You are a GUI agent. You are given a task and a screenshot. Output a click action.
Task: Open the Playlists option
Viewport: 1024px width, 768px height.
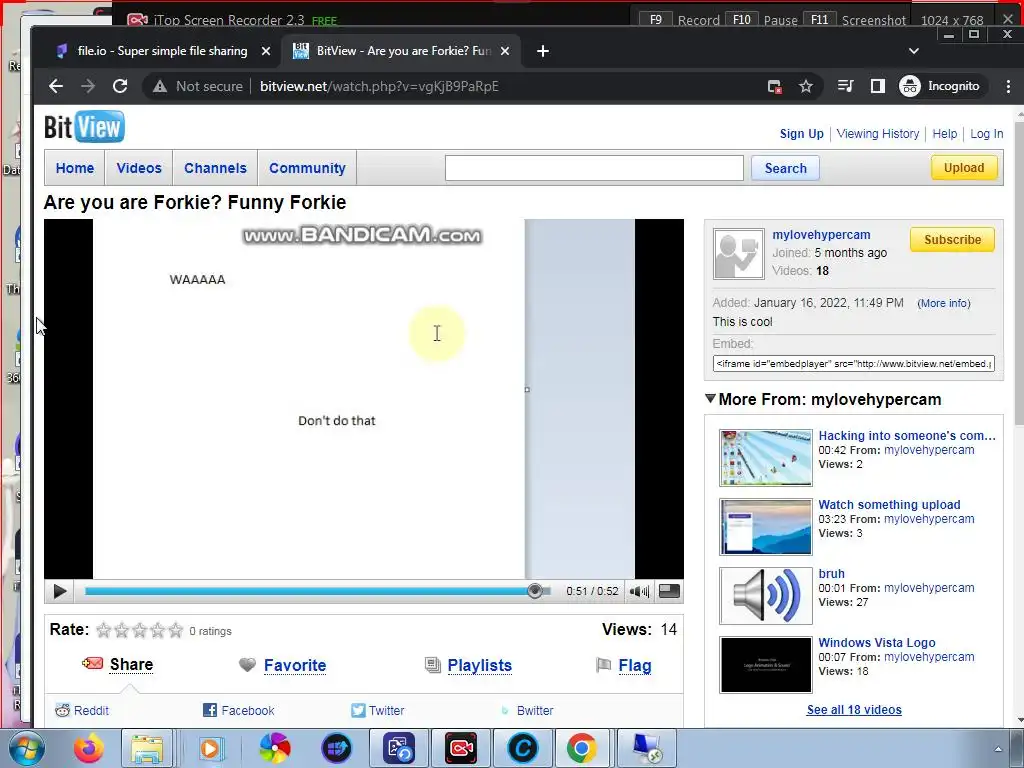[x=479, y=665]
